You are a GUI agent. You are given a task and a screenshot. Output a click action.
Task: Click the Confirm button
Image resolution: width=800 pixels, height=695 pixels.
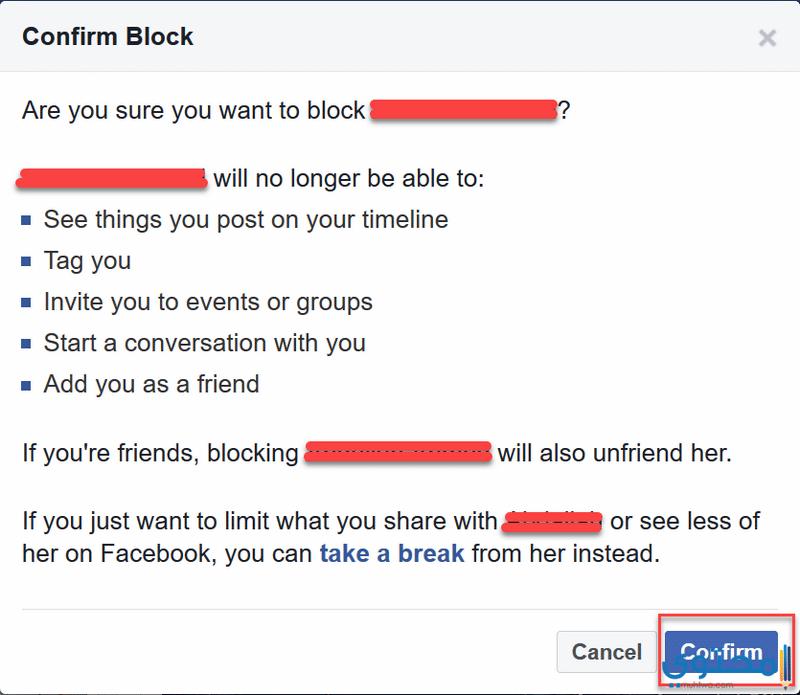pos(721,652)
